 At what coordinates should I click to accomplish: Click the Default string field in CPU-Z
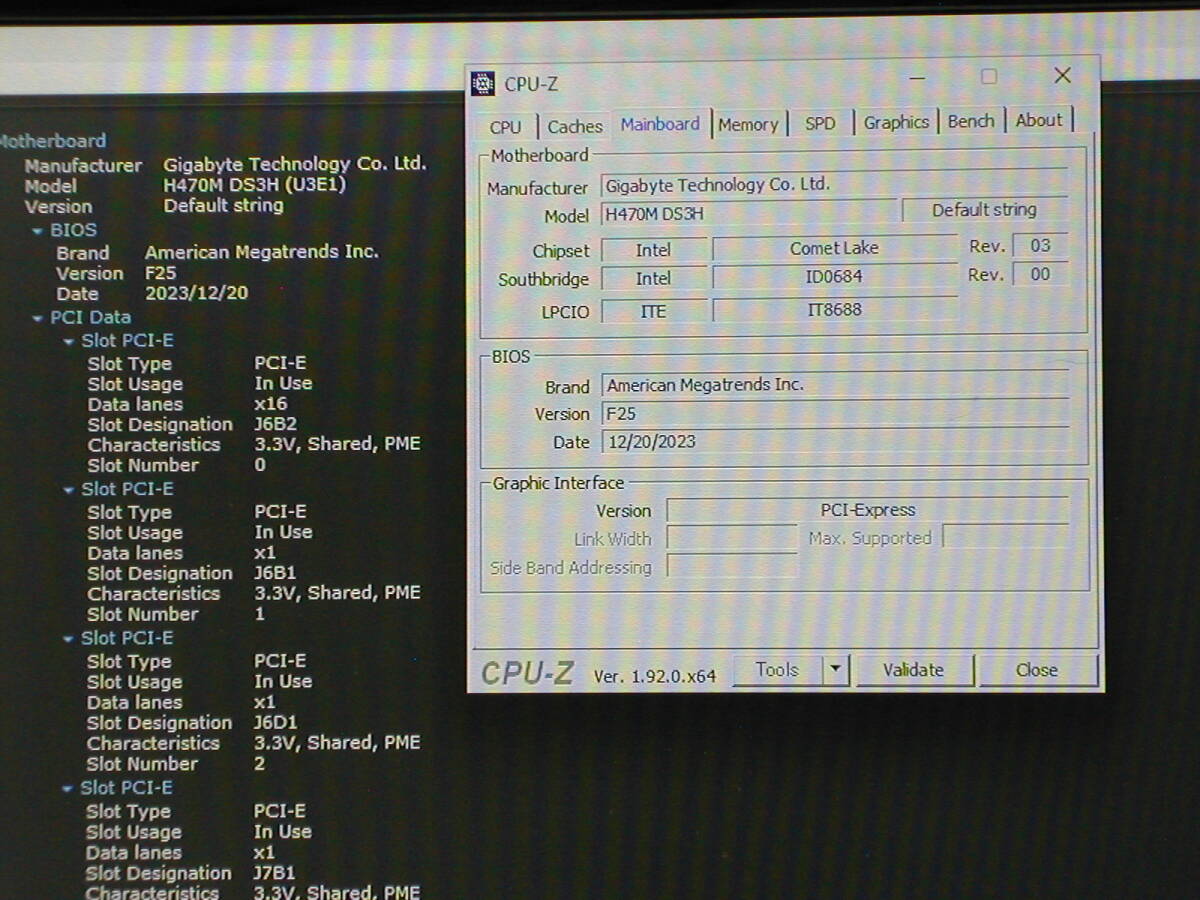tap(984, 210)
